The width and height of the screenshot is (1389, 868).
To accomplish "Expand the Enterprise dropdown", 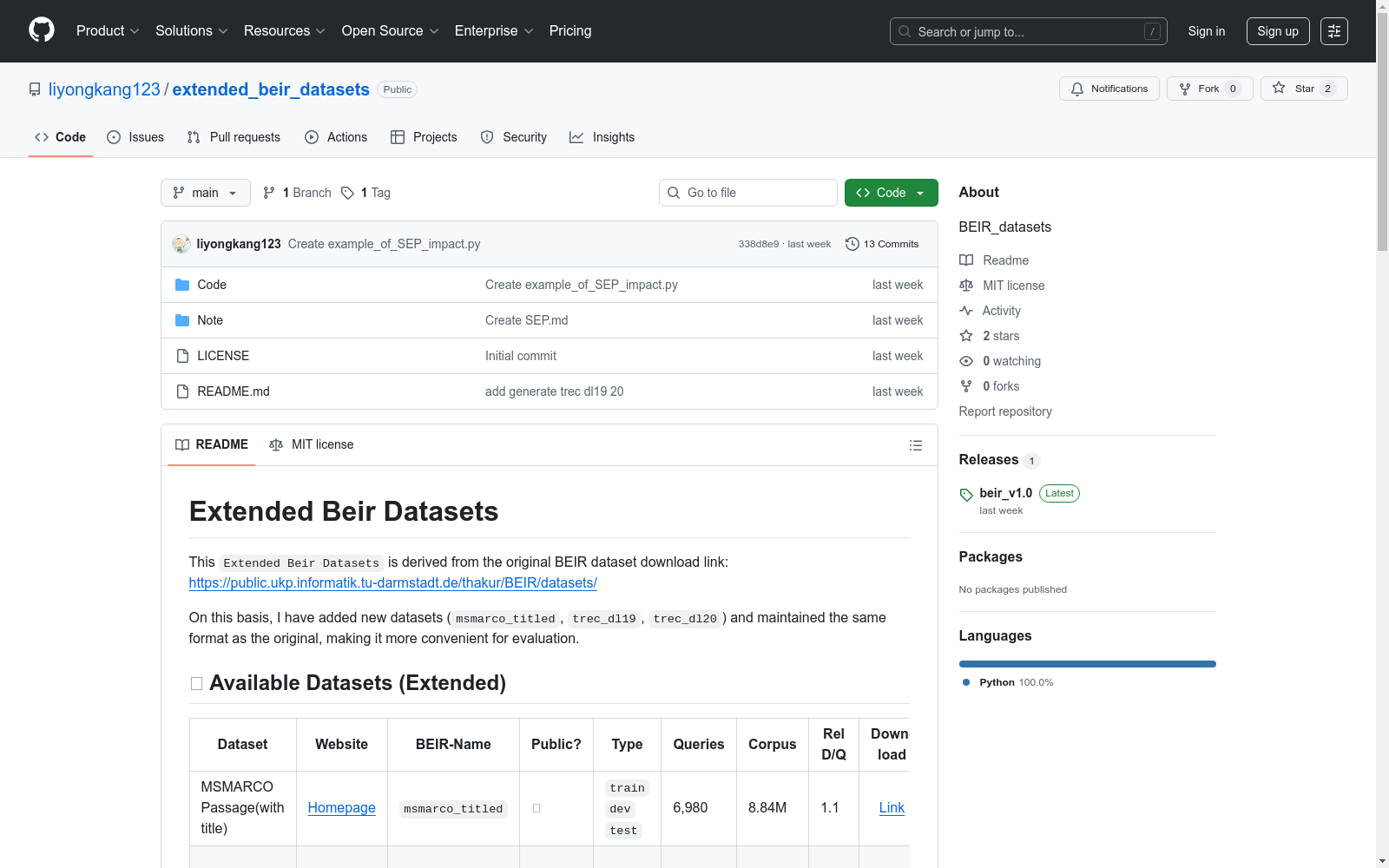I will [x=494, y=31].
